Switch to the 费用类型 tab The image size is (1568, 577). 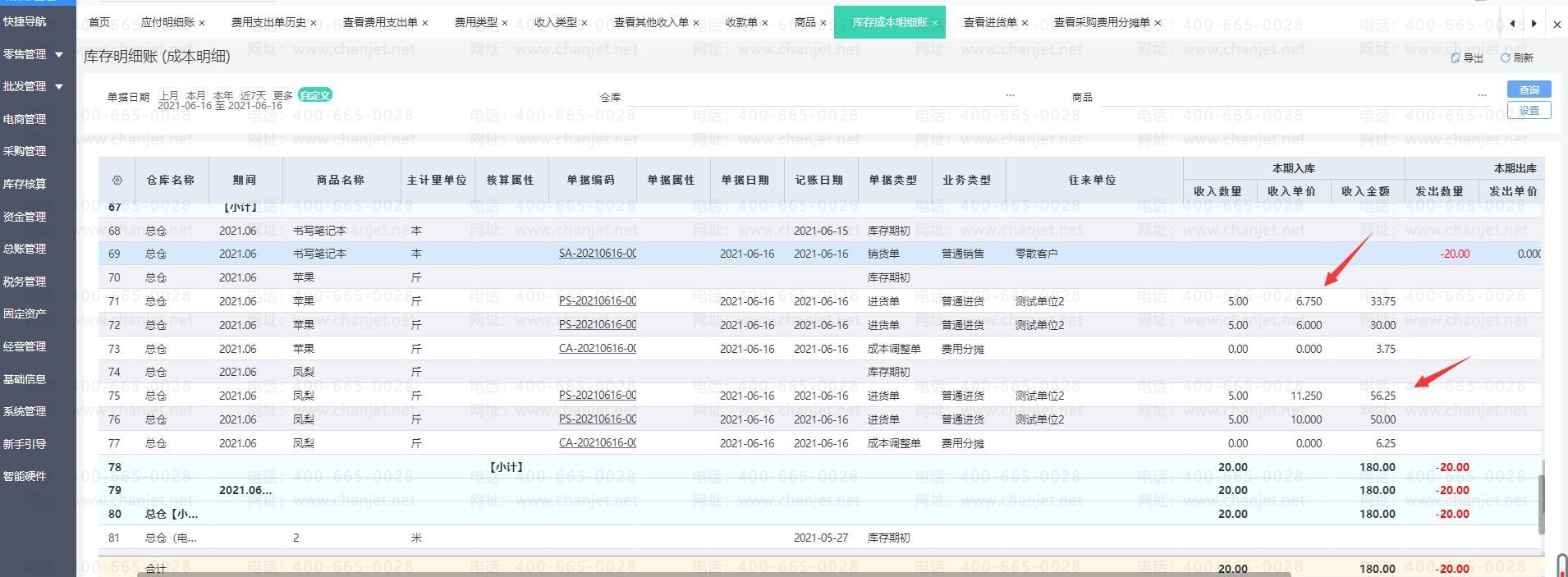(476, 23)
